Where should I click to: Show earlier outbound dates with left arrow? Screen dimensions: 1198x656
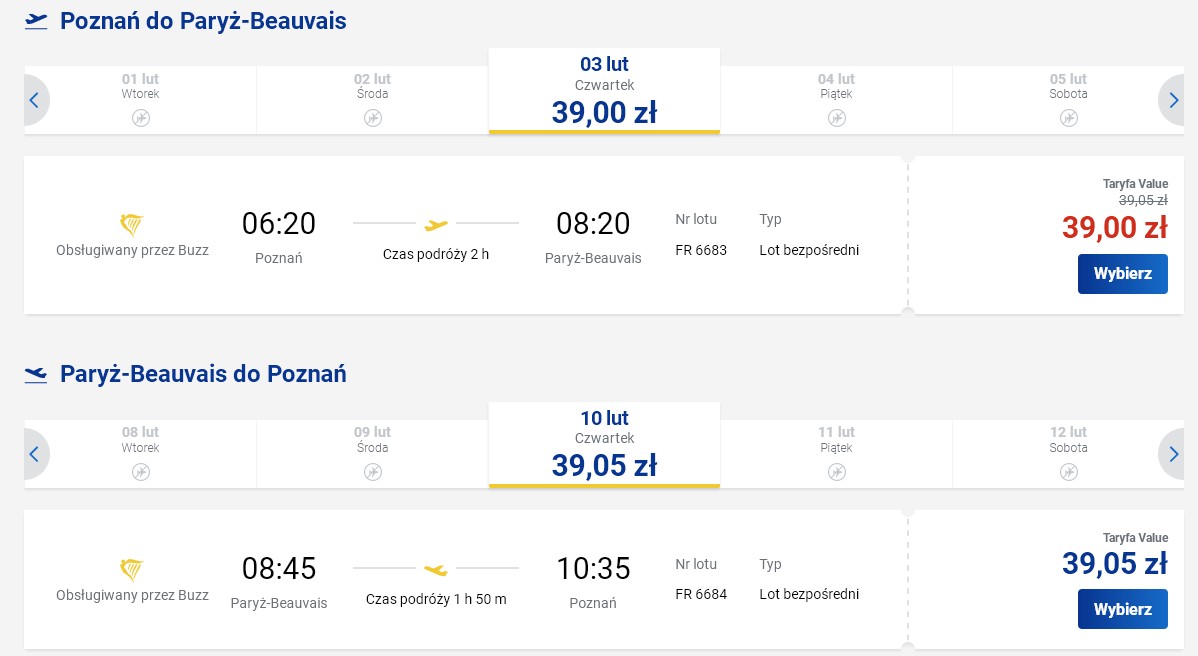point(35,100)
